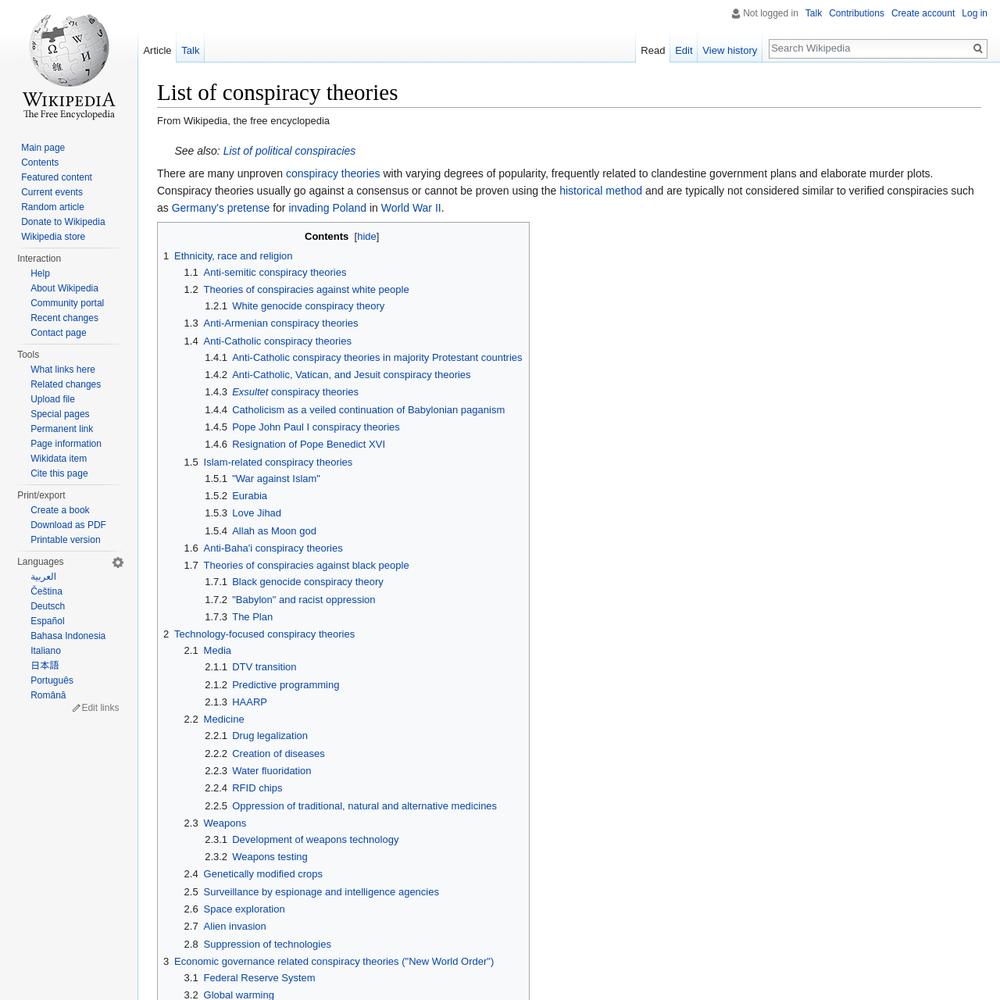This screenshot has height=1000, width=1000.
Task: Click the Log in link
Action: (974, 13)
